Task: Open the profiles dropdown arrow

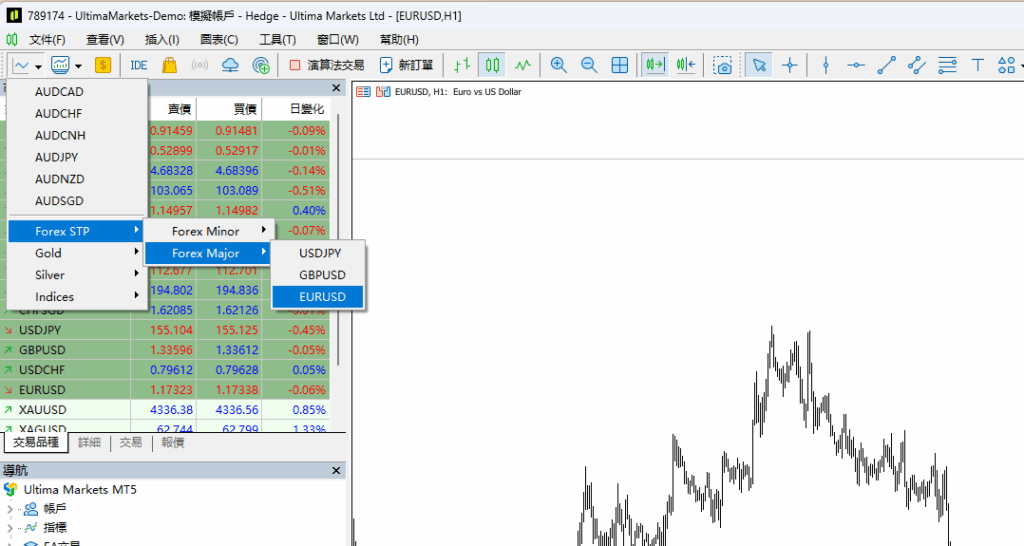Action: (78, 66)
